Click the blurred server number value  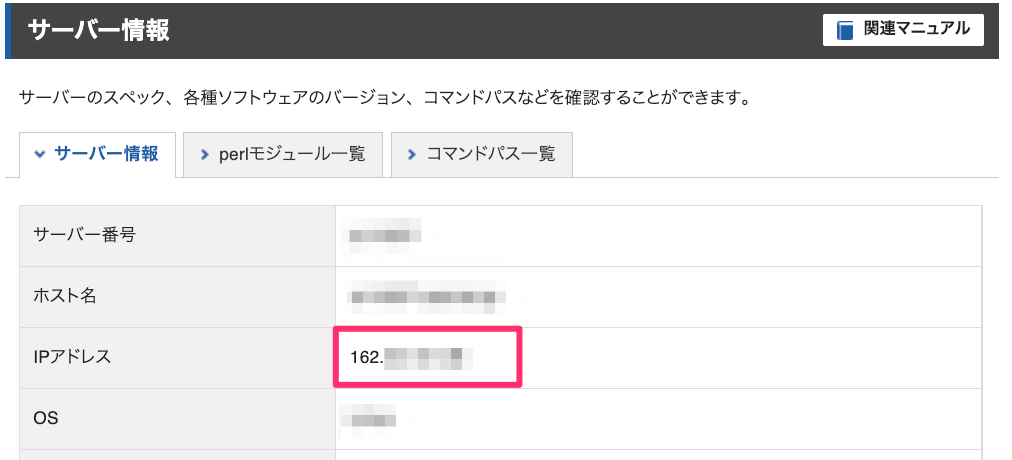(x=385, y=235)
